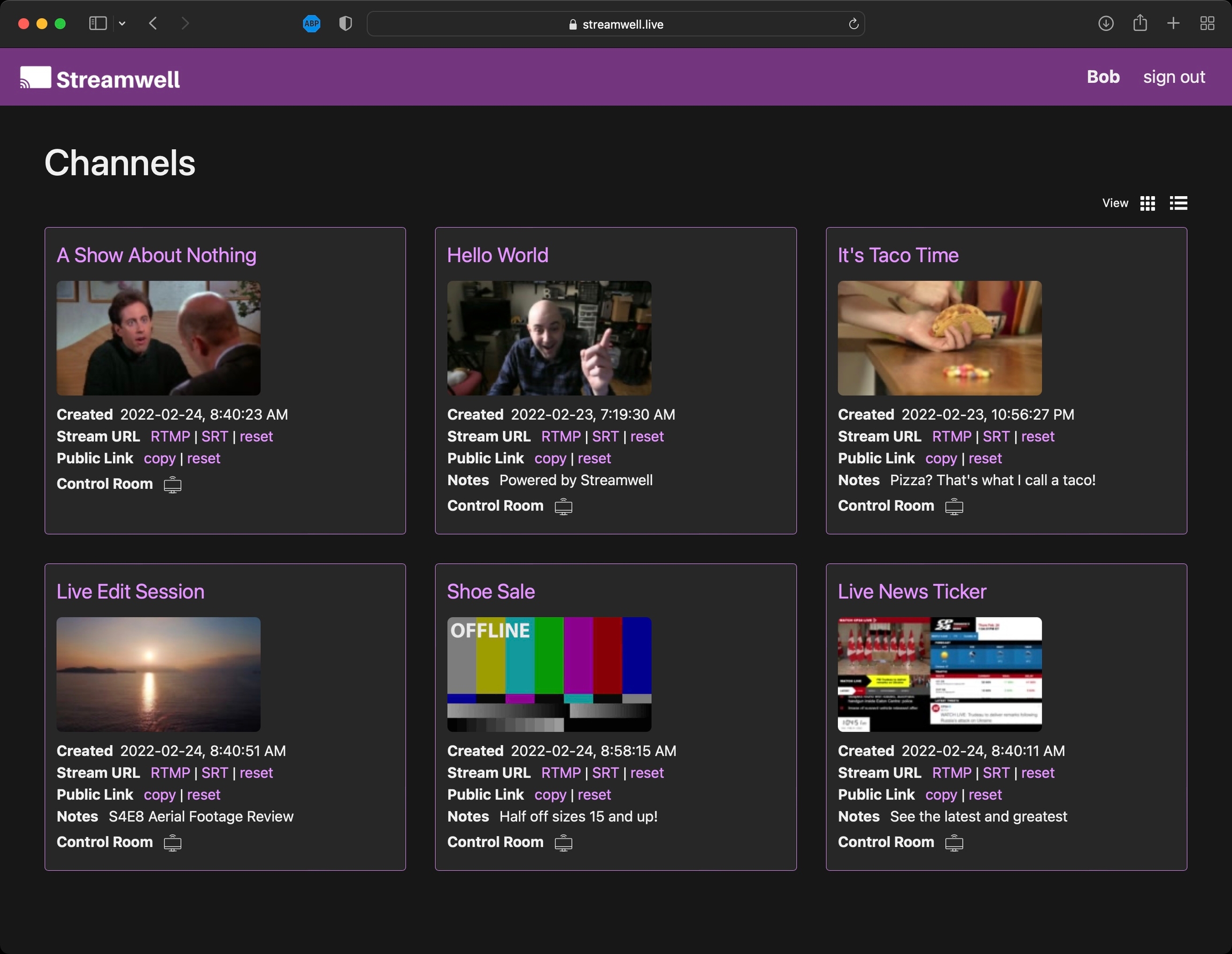Click sign out in header

pos(1173,76)
